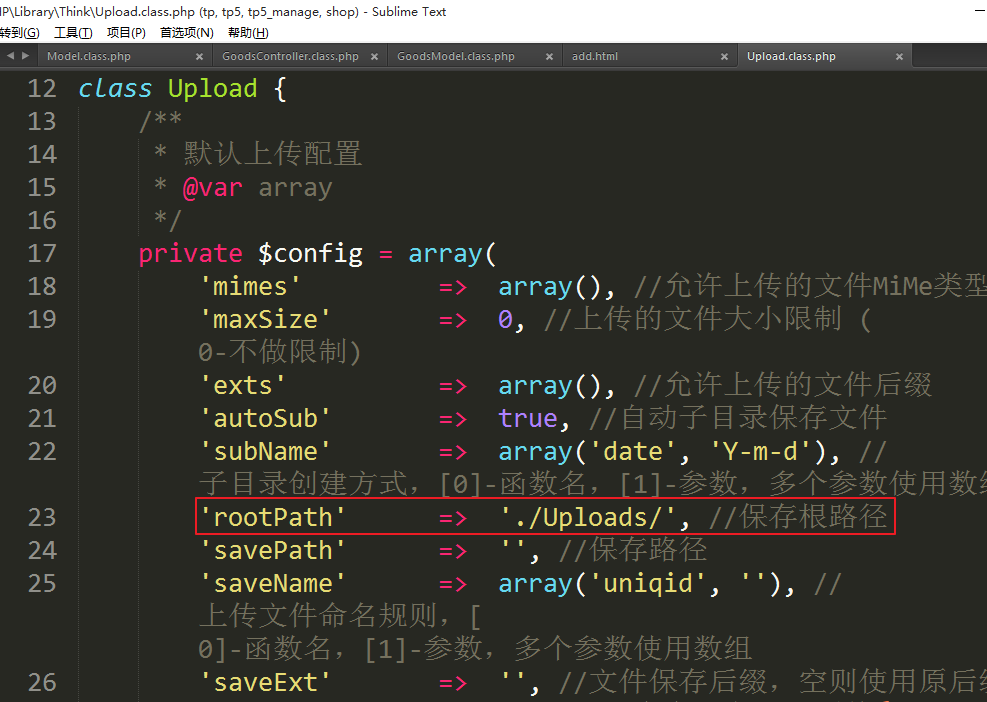Open the 工具(T) menu
Viewport: 987px width, 702px height.
click(x=73, y=33)
